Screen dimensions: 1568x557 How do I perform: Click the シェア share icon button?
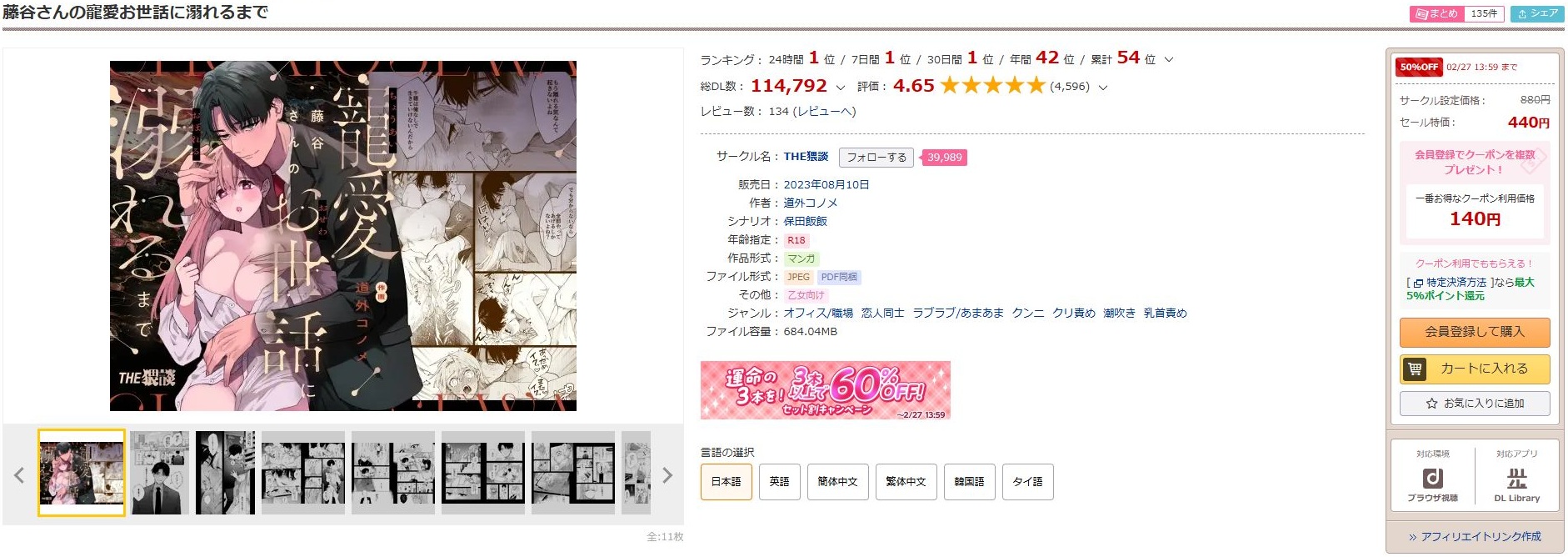click(x=1537, y=14)
